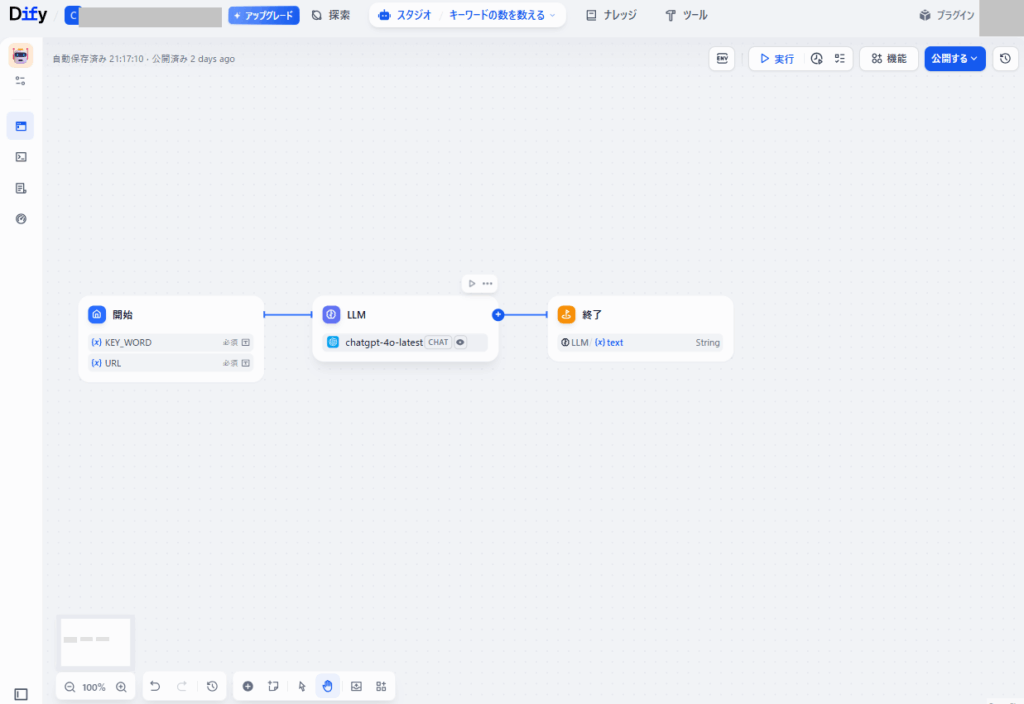
Task: Click the アップグレード upgrade button
Action: click(x=263, y=15)
